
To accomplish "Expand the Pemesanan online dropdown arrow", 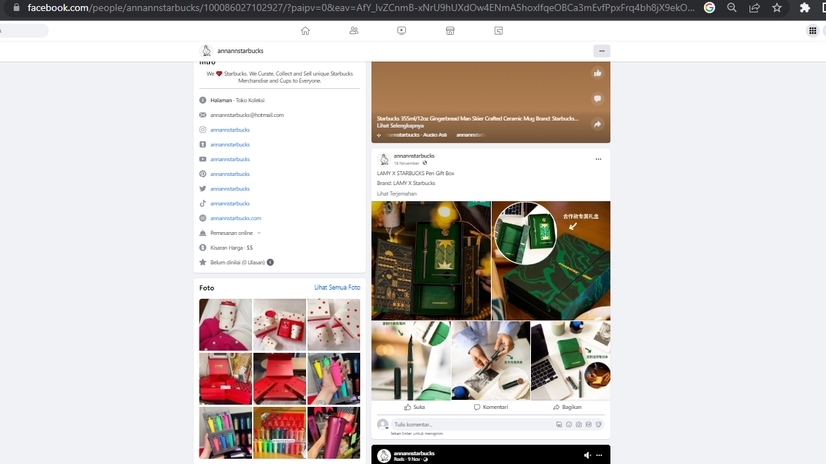I will tap(259, 233).
